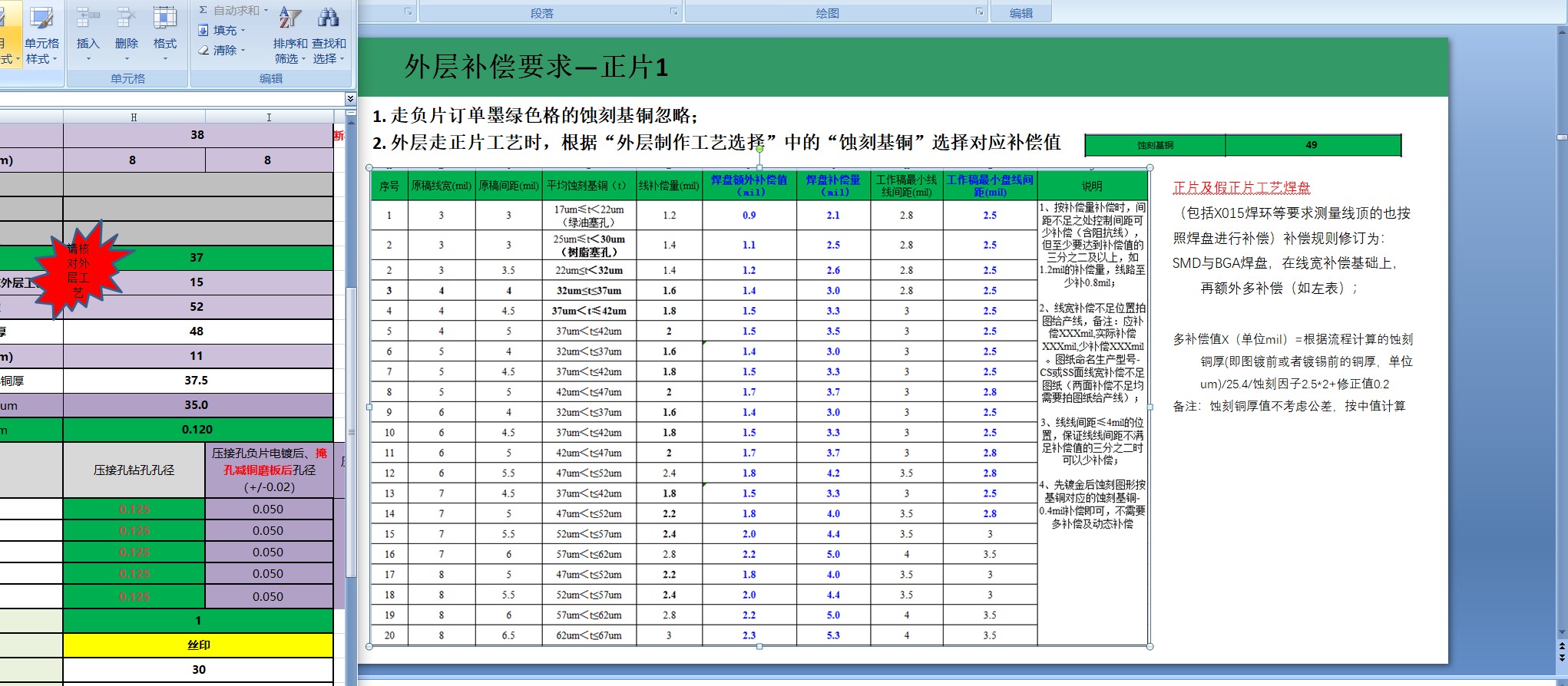
Task: Click the 5.3 value in the table
Action: pos(833,635)
